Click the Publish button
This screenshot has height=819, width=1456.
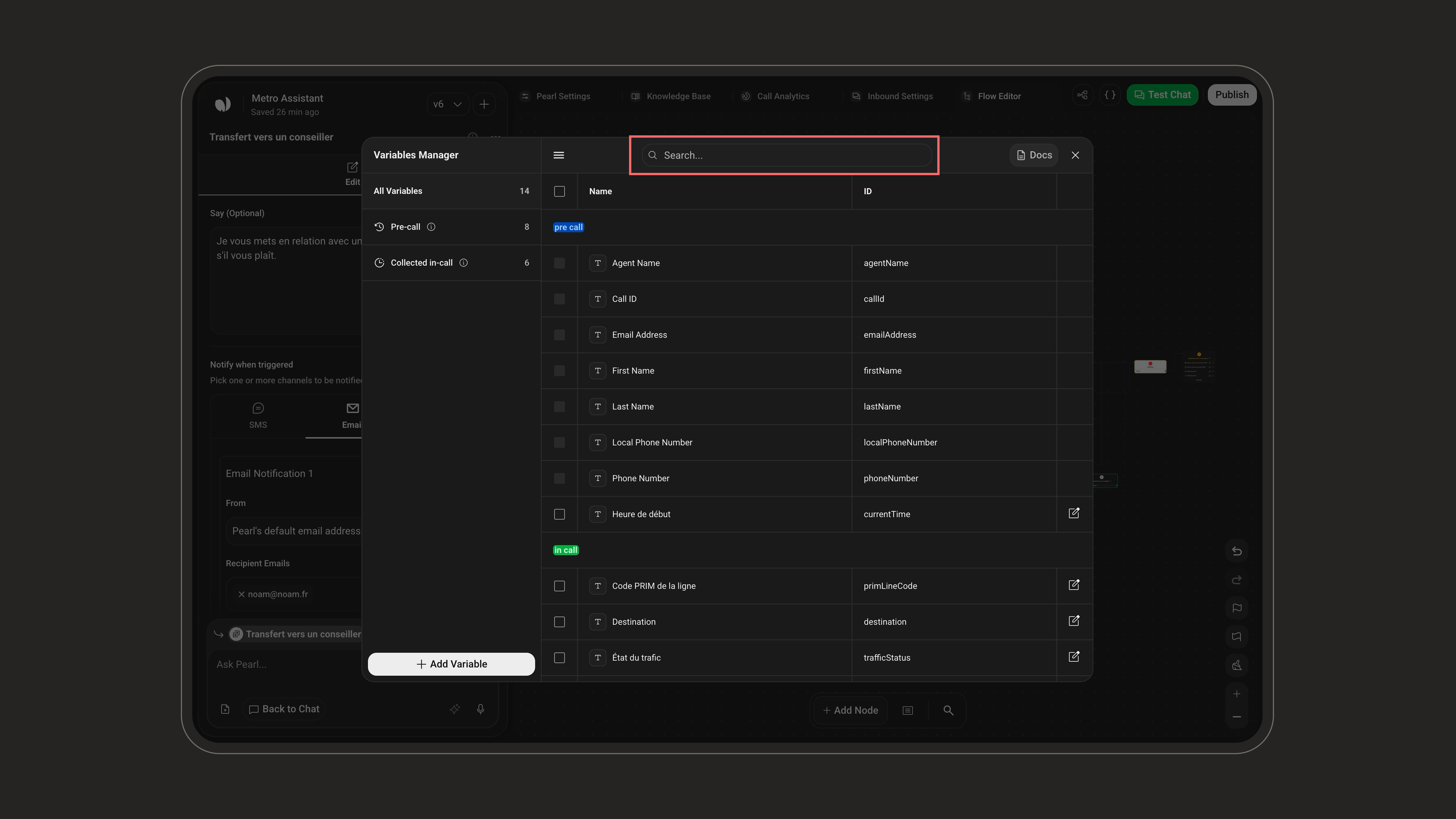pyautogui.click(x=1232, y=95)
